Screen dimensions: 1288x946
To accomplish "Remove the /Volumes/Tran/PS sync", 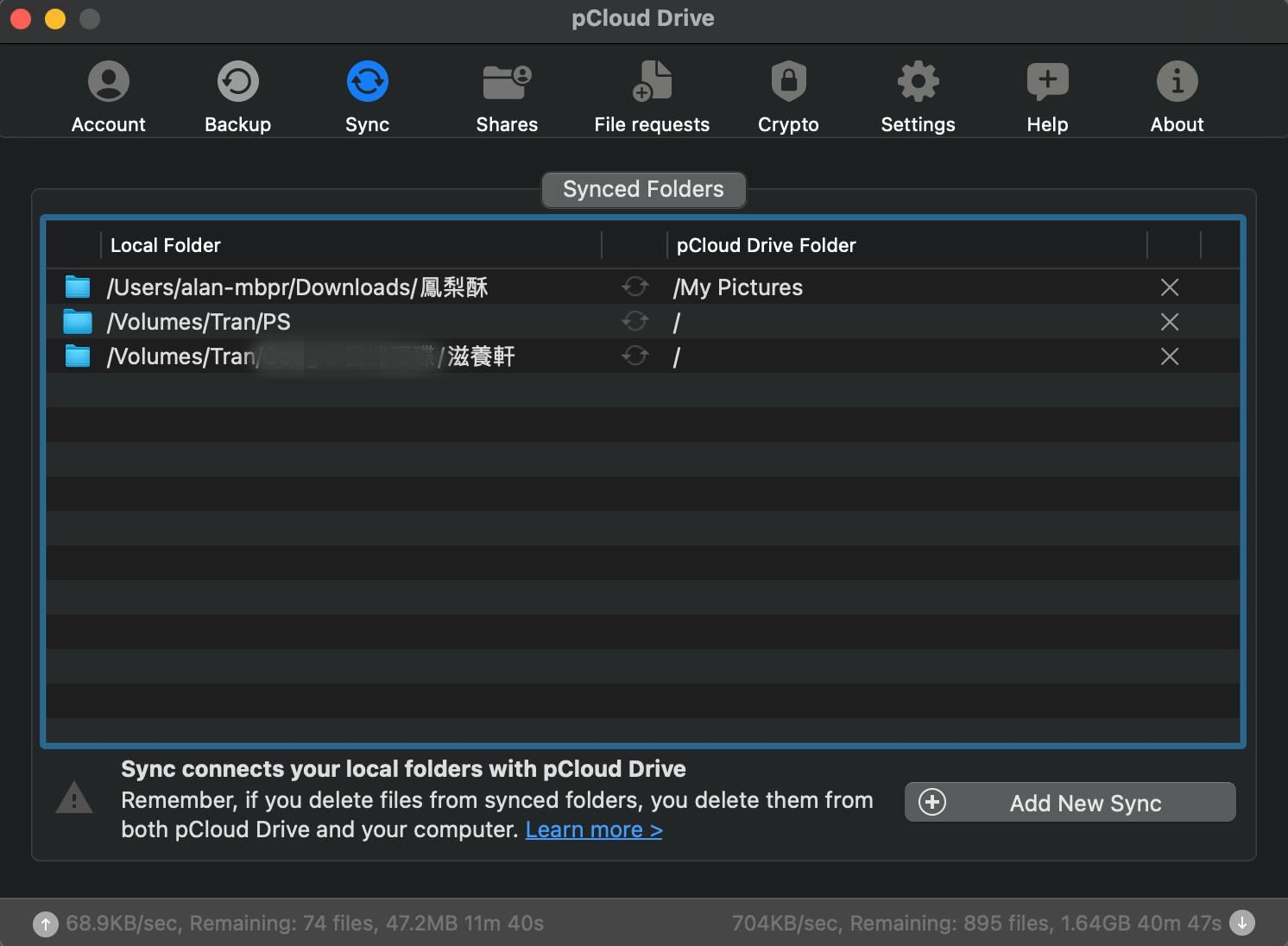I will tap(1170, 322).
